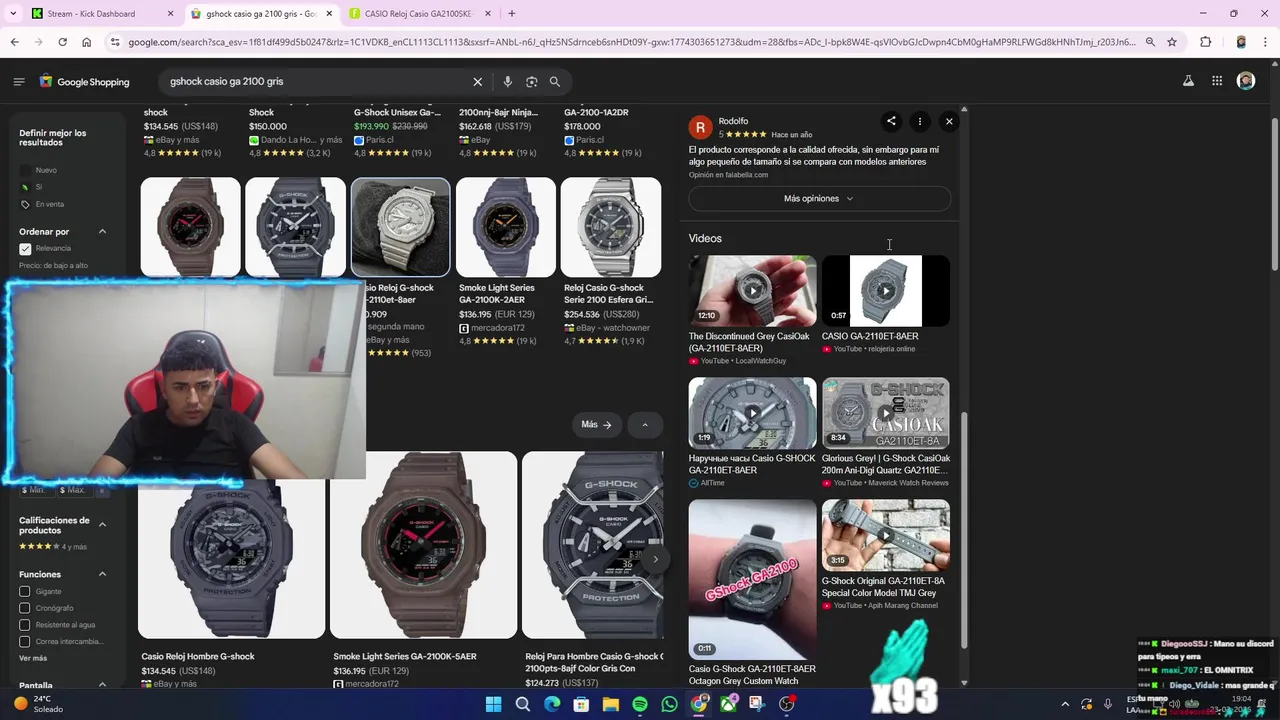The image size is (1280, 720).
Task: Click the Más results button
Action: [596, 425]
